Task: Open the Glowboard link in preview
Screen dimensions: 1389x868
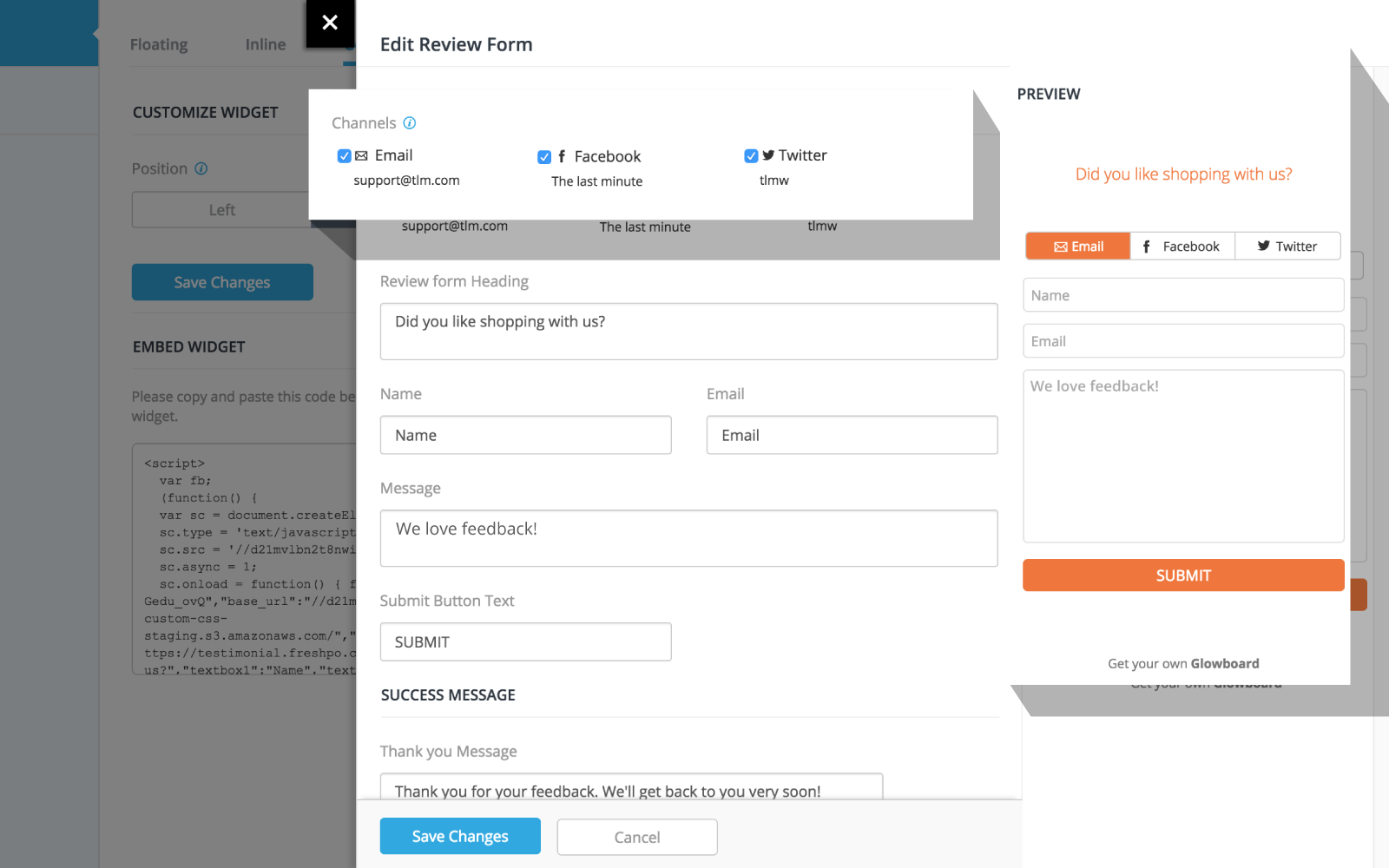Action: click(x=1225, y=663)
